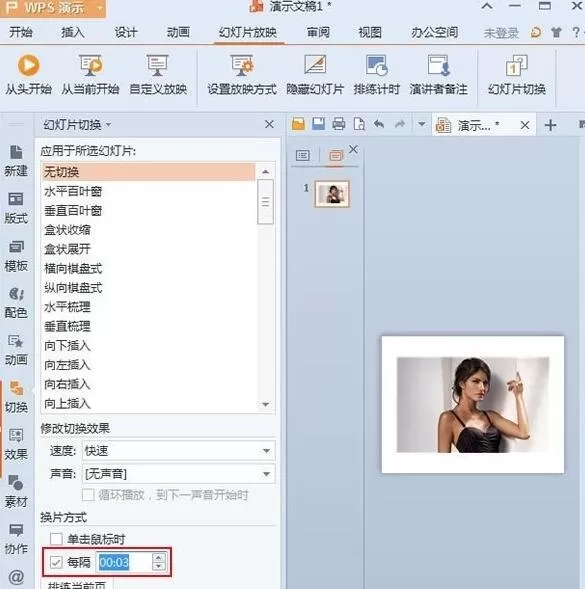The height and width of the screenshot is (589, 585).
Task: Select transition 向下插入
Action: click(149, 346)
